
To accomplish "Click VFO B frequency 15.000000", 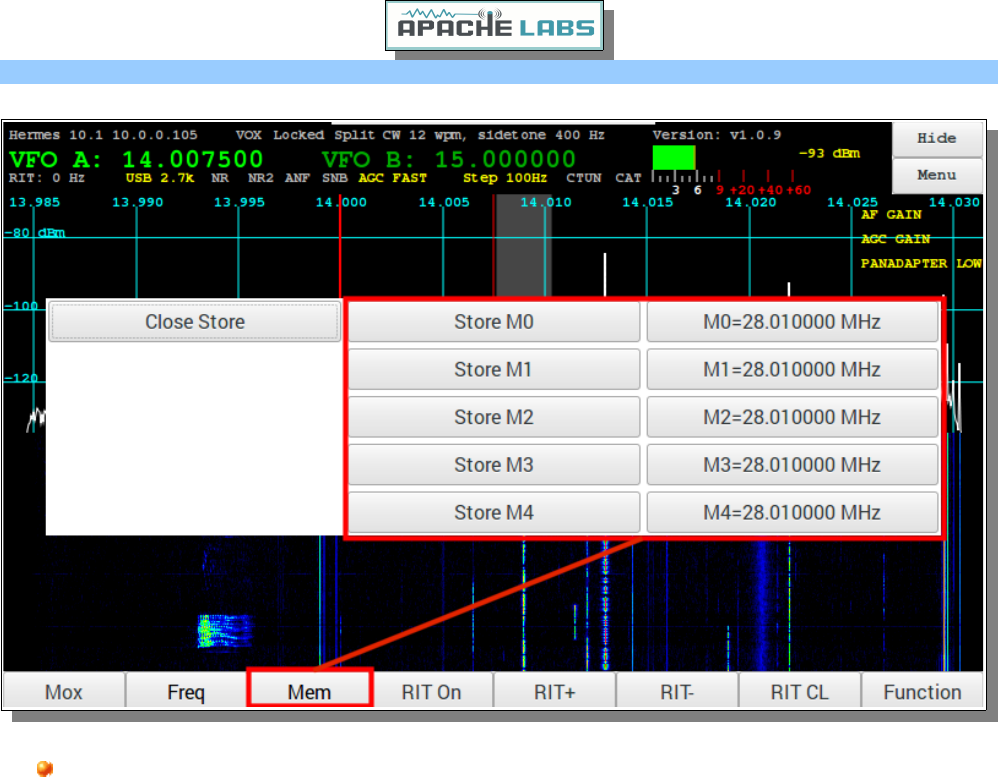I will tap(505, 159).
